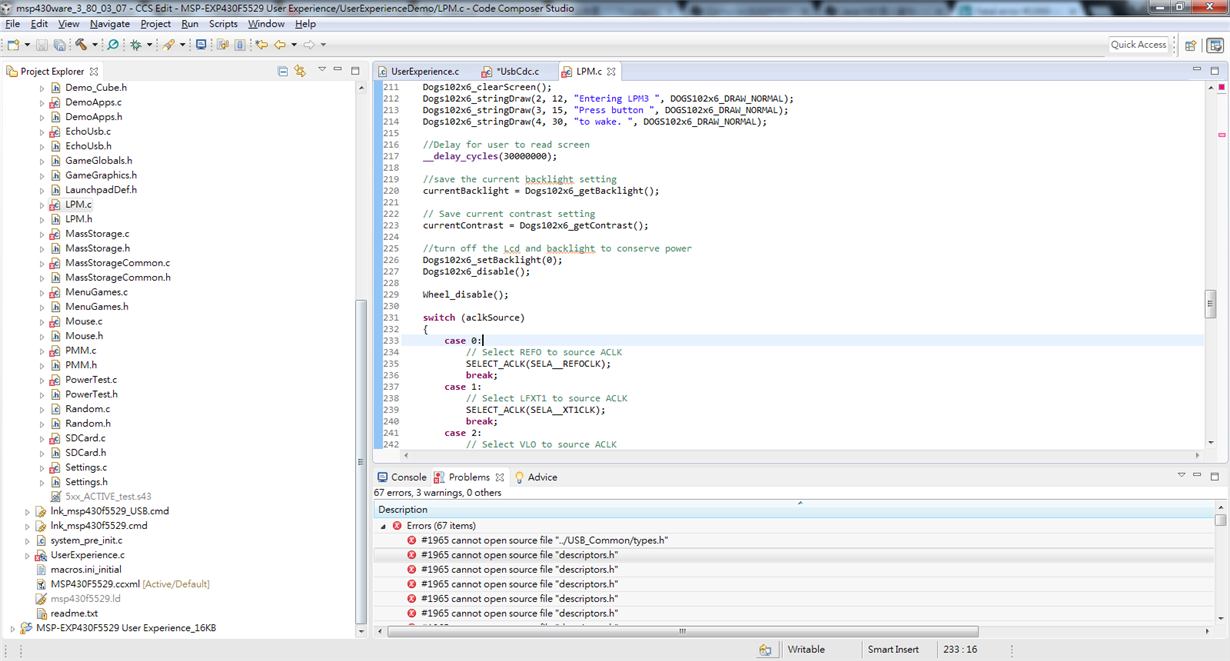Click the New file toolbar icon

point(13,45)
